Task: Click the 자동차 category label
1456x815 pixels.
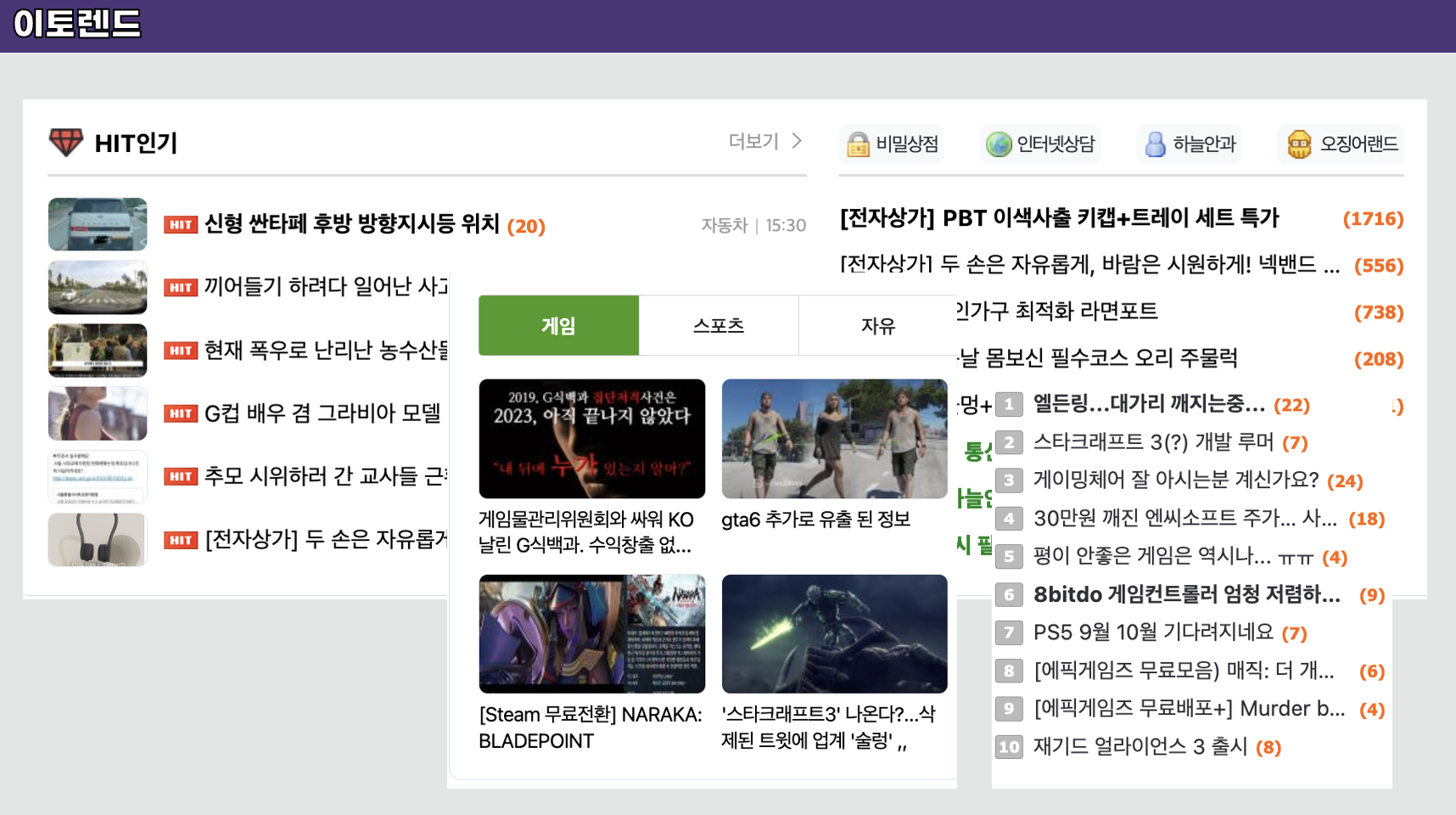Action: point(724,225)
